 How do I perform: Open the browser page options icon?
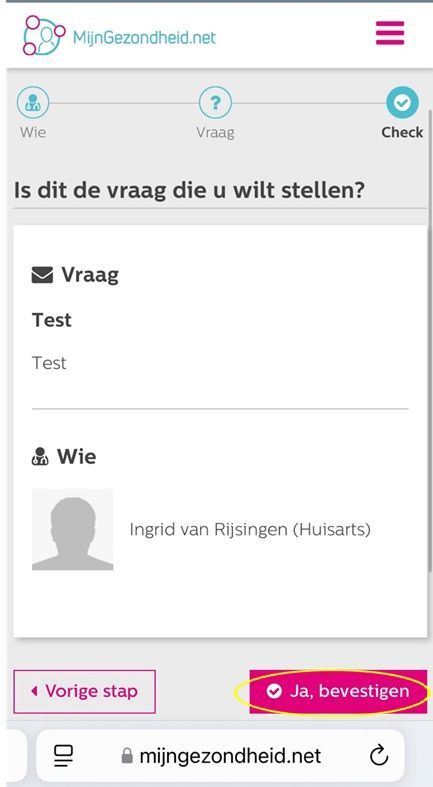point(64,756)
